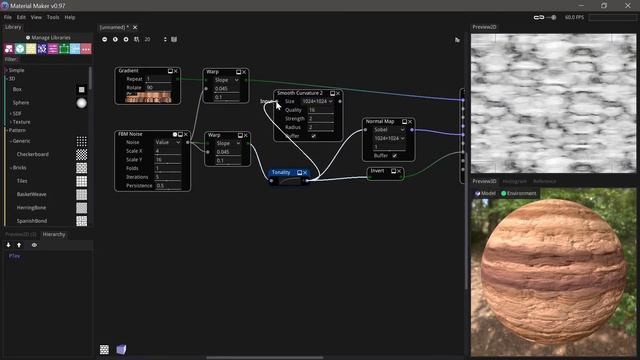Collapse the 3D library group

pyautogui.click(x=7, y=79)
